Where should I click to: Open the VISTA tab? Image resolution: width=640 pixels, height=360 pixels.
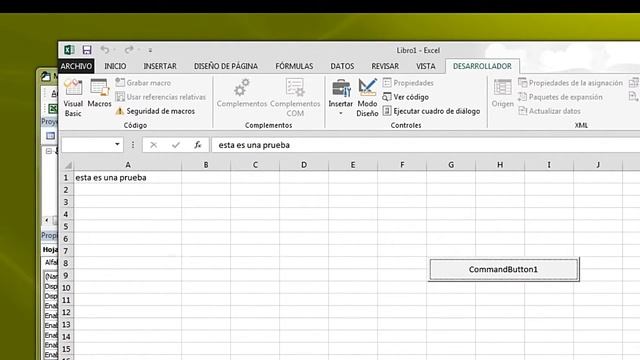click(x=426, y=66)
